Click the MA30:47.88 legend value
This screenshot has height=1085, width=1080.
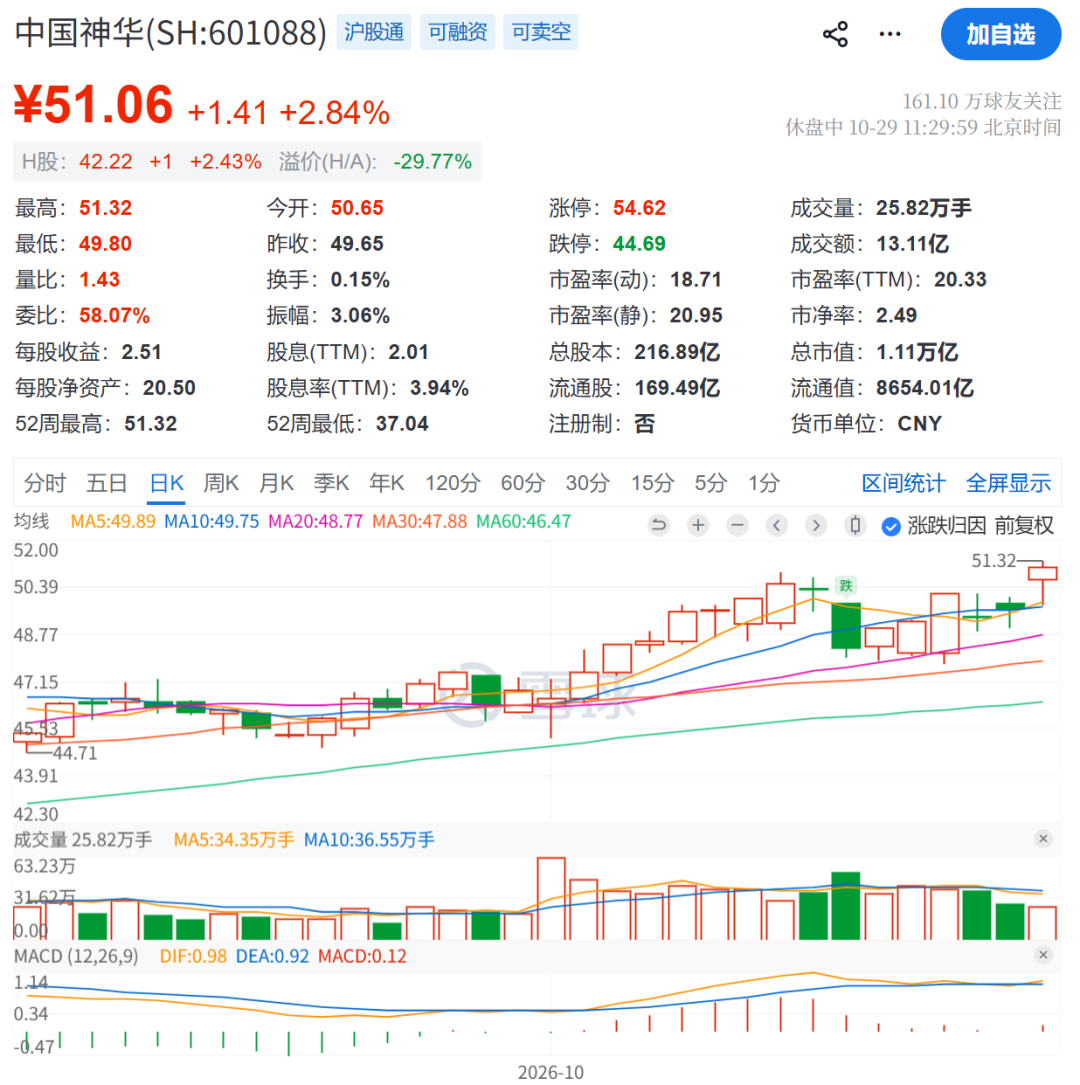point(419,521)
